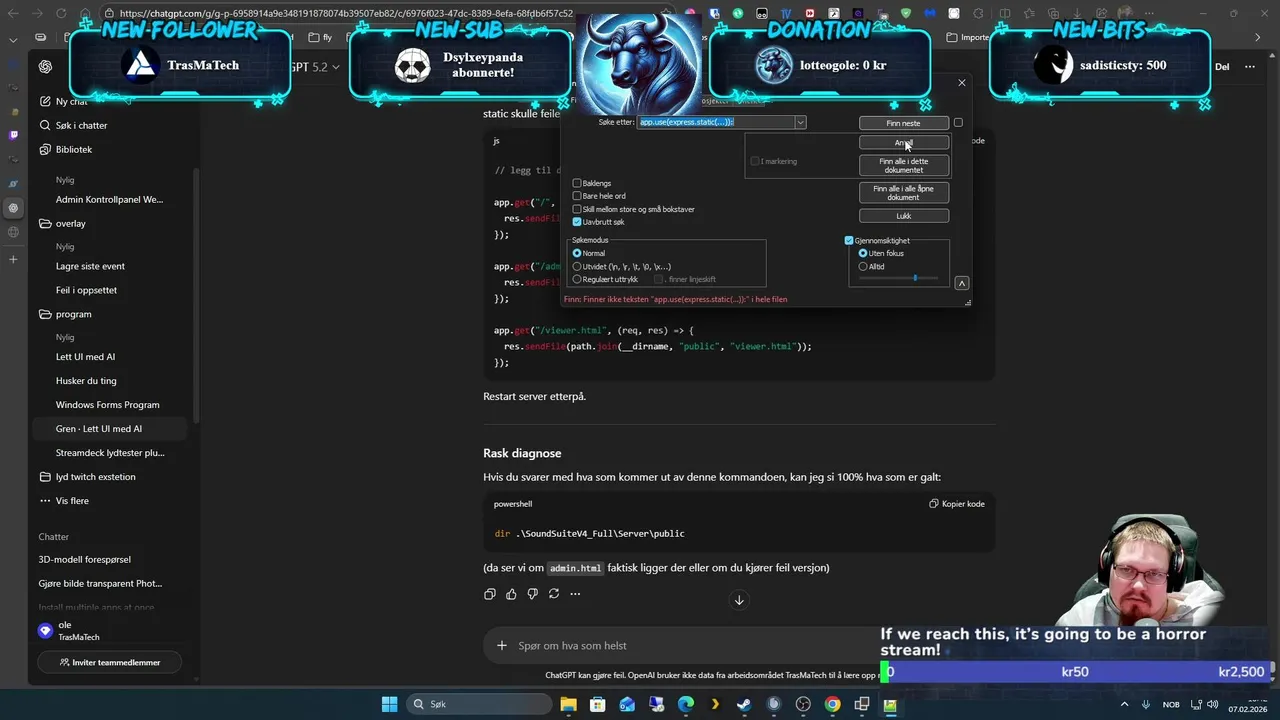
Task: Click the microphone tray icon
Action: (1146, 704)
